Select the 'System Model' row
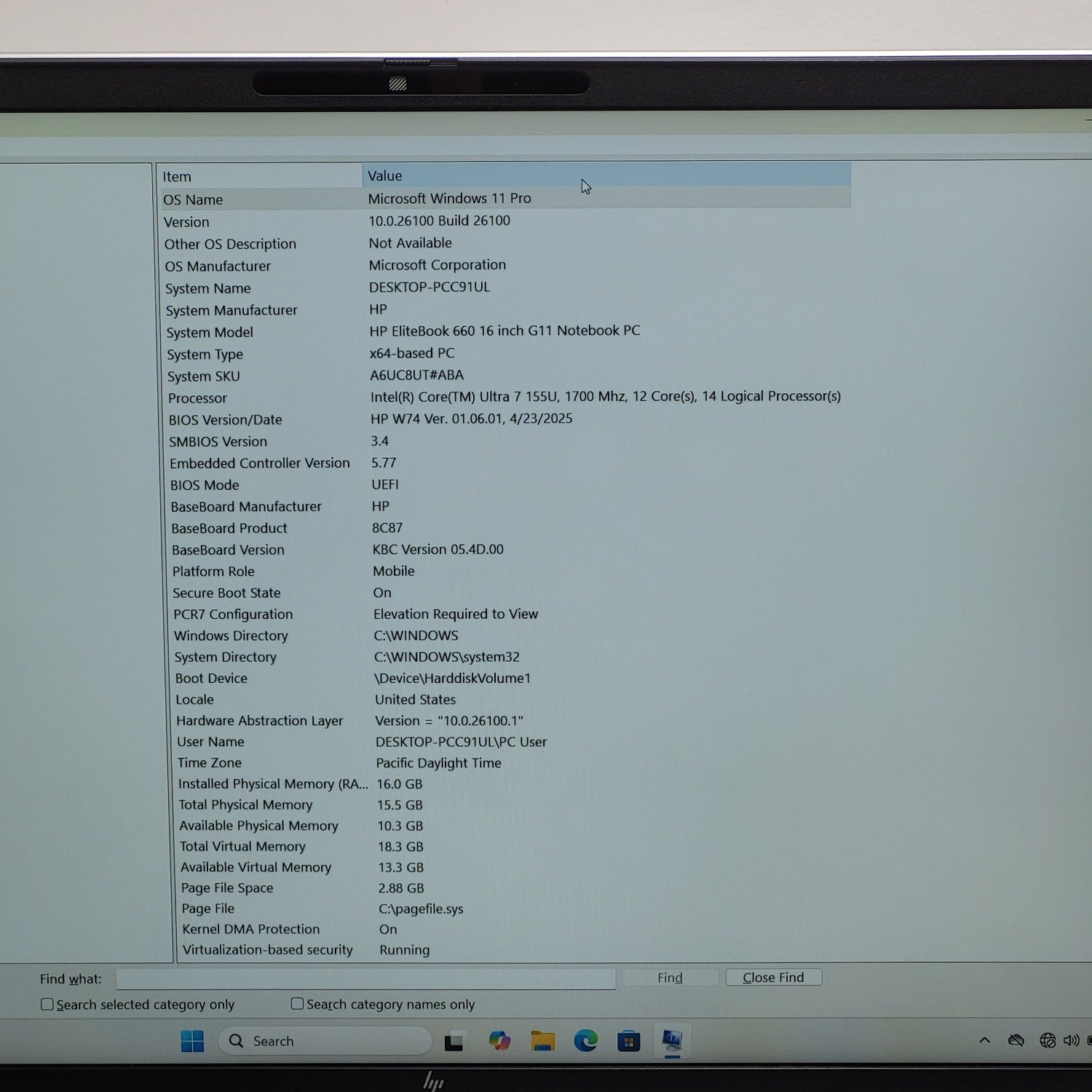 tap(210, 333)
